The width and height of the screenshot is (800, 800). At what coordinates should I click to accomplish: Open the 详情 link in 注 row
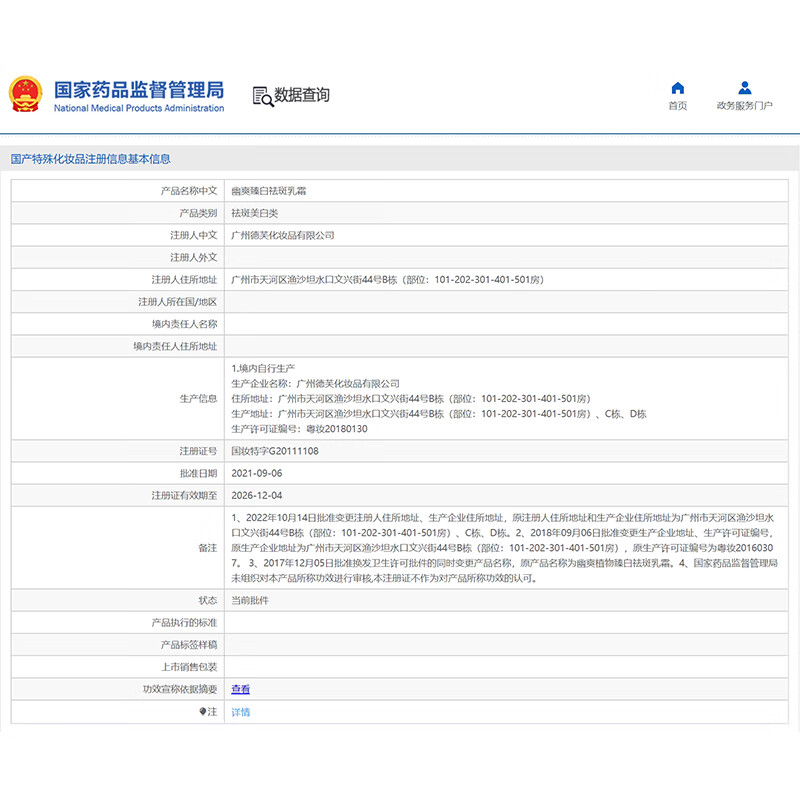pos(241,712)
